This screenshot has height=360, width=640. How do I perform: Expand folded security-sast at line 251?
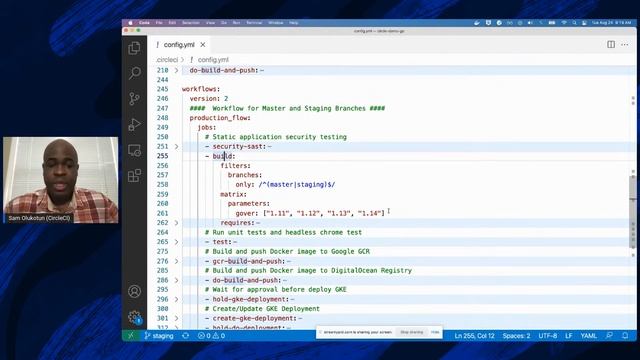[x=176, y=147]
